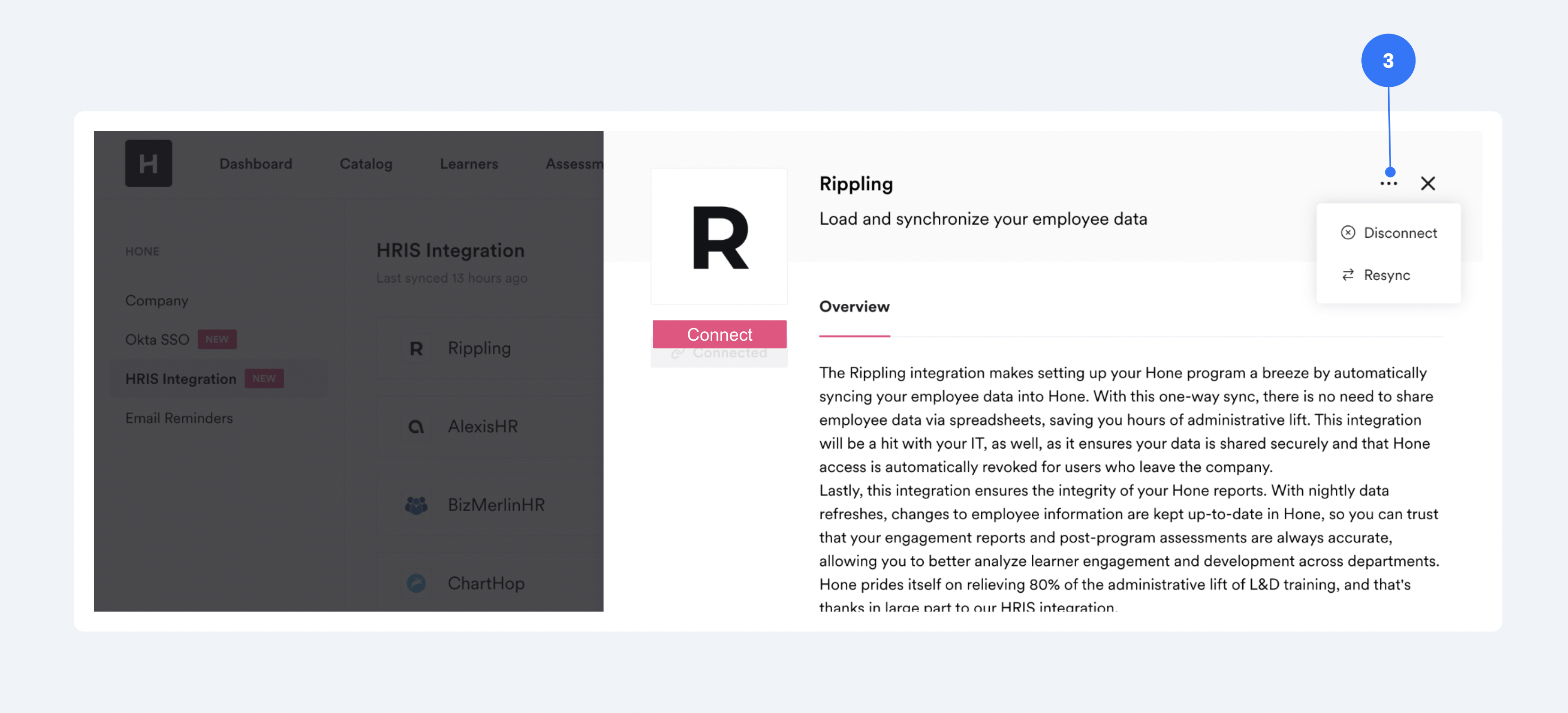
Task: Select the BizMerlinHR integration row
Action: [x=489, y=505]
